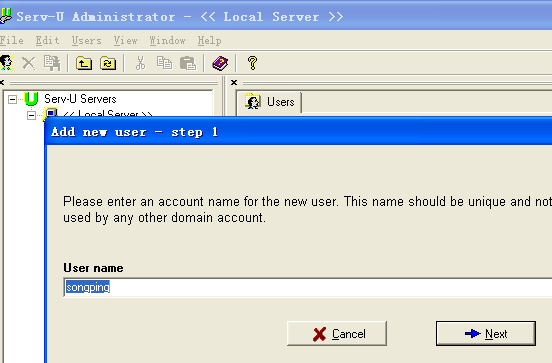Click the folder up-arrow toolbar icon
Screen dimensions: 552x363
[84, 63]
